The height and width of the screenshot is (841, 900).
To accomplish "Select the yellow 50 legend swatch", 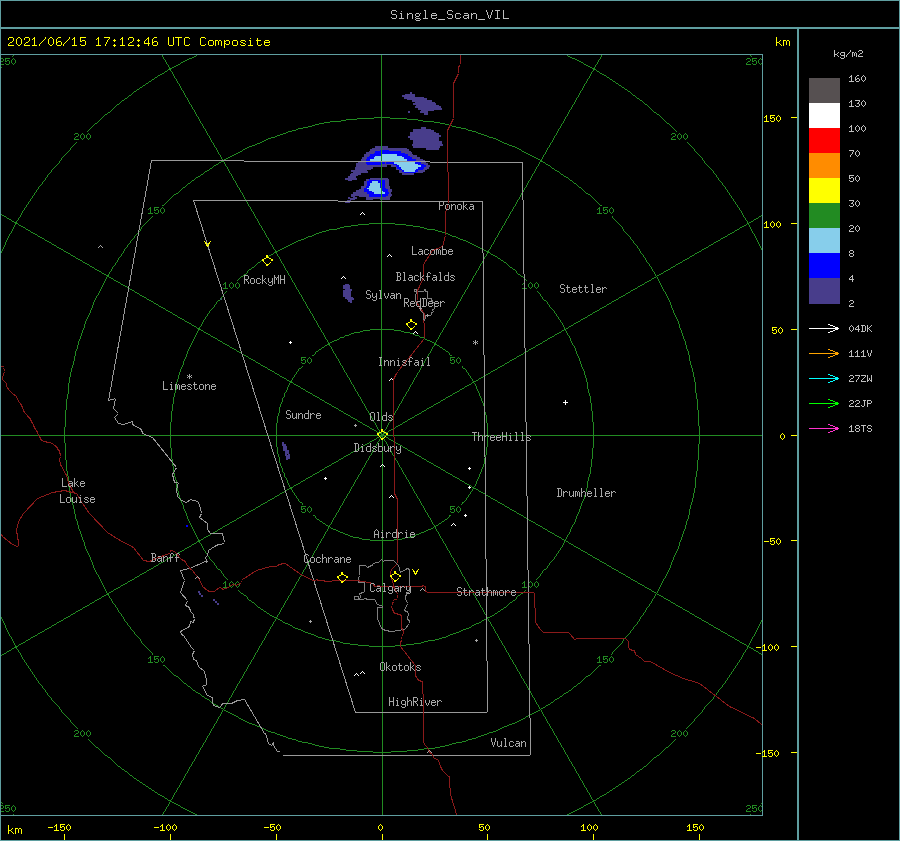I will 824,191.
